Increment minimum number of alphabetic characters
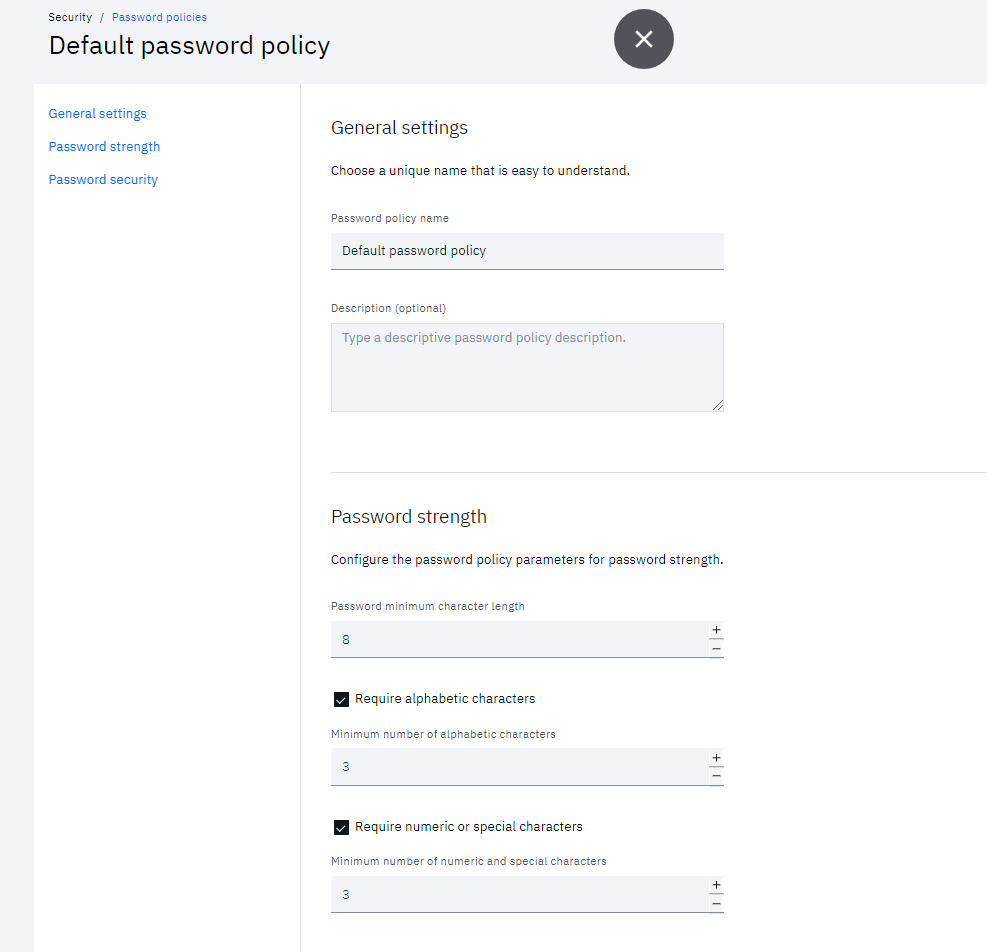This screenshot has width=987, height=952. coord(716,758)
